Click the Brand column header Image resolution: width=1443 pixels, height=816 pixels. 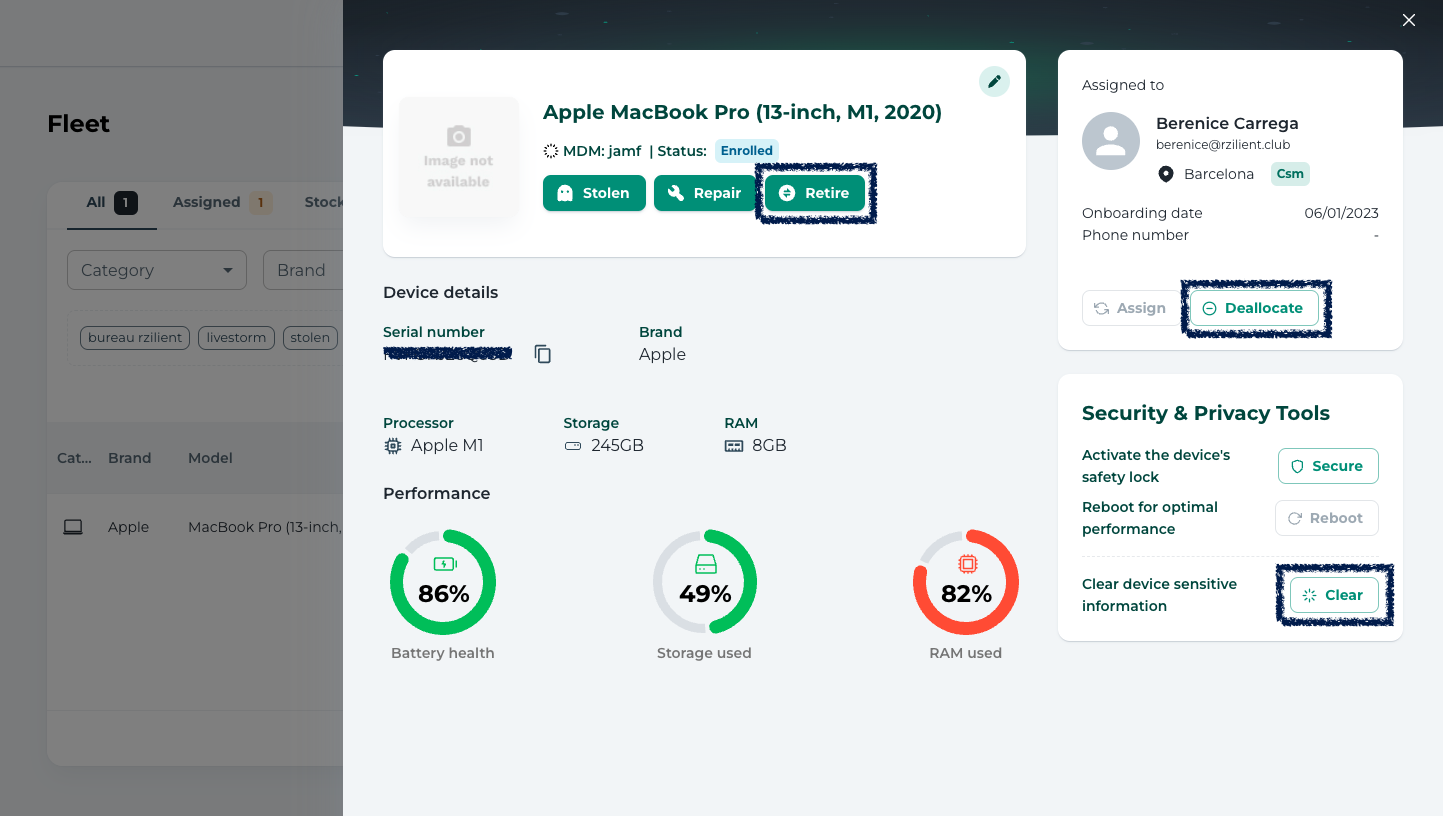[130, 458]
